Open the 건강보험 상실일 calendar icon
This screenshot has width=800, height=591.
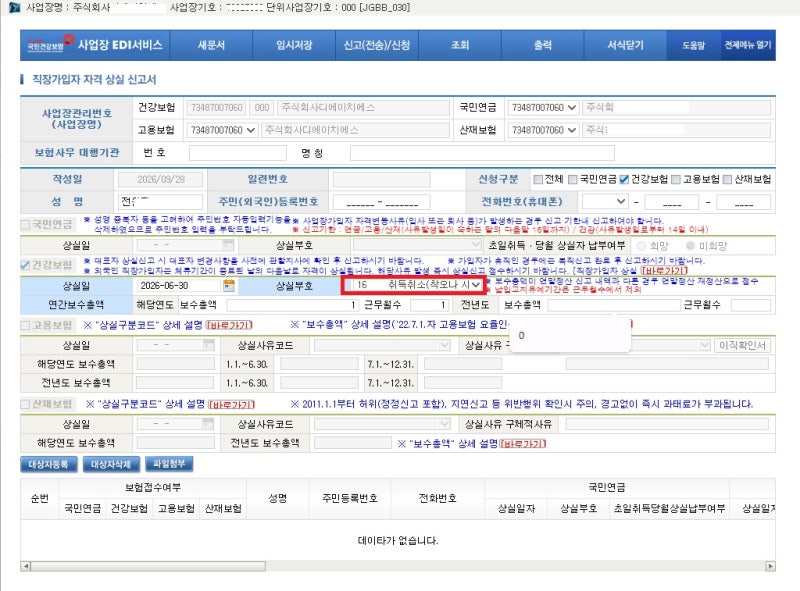click(229, 285)
